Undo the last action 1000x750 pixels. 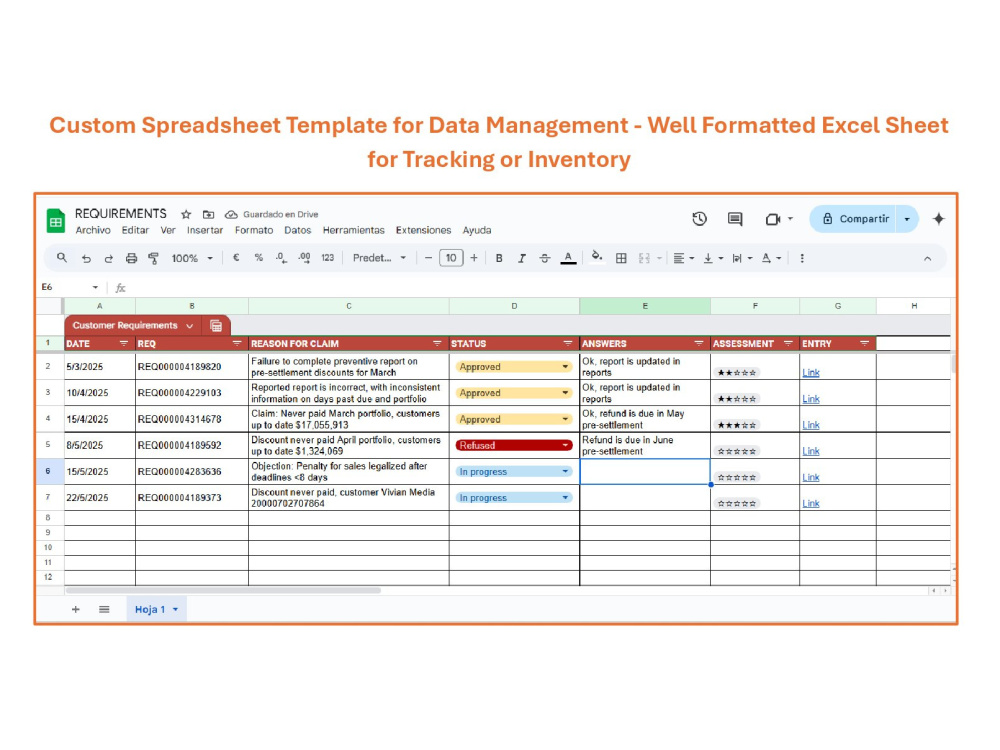click(x=86, y=258)
